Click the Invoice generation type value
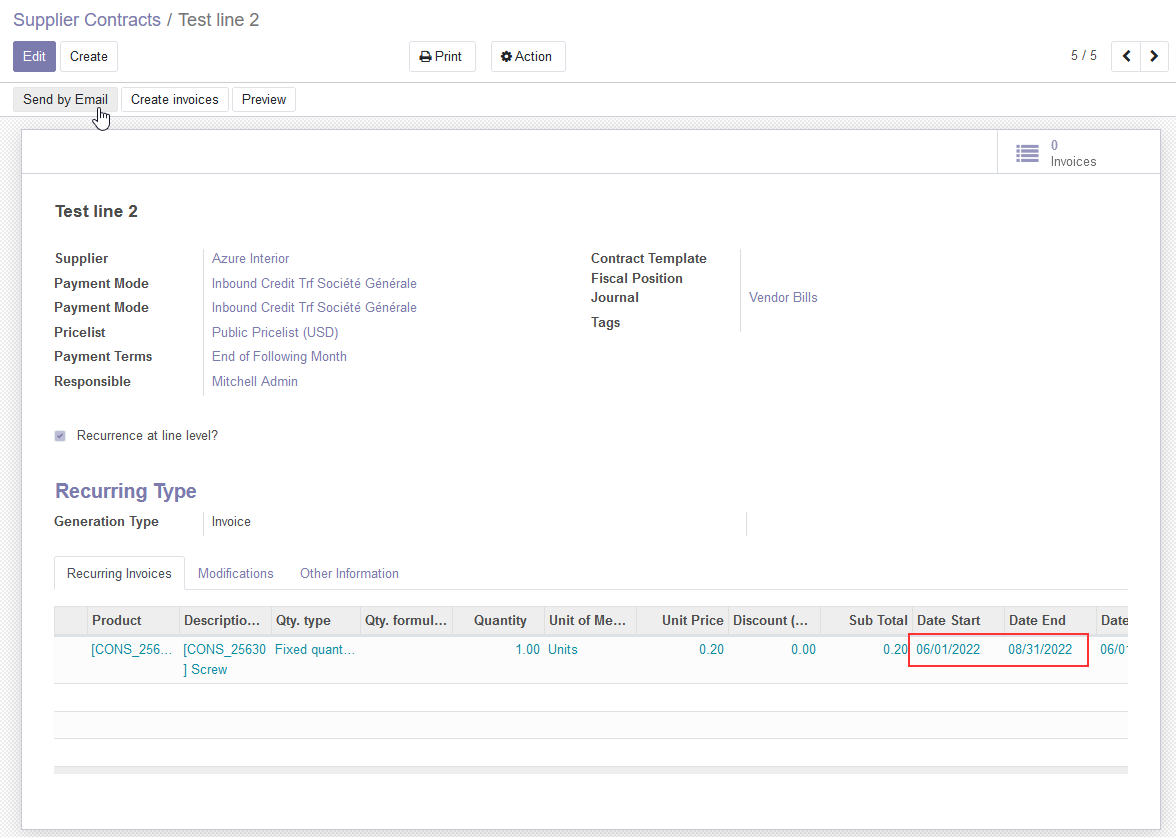The image size is (1176, 837). (231, 521)
